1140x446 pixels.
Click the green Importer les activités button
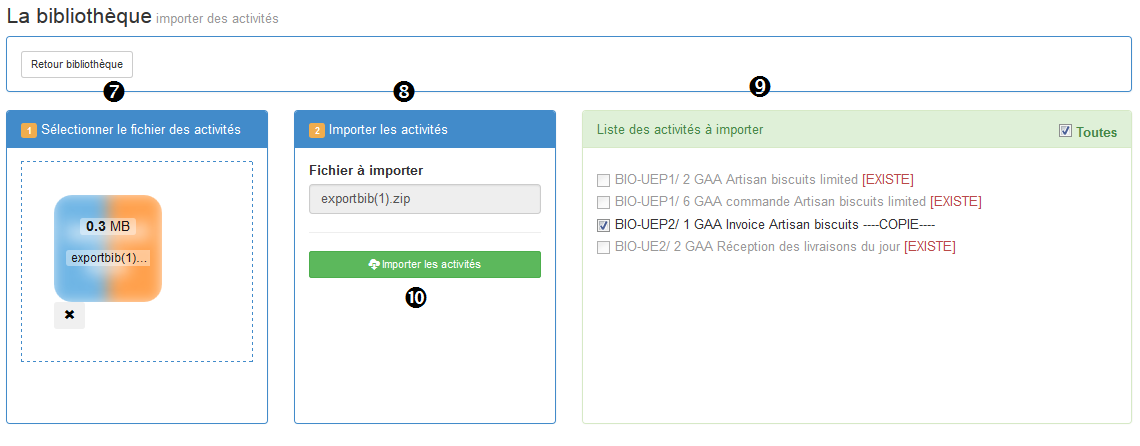pos(425,265)
